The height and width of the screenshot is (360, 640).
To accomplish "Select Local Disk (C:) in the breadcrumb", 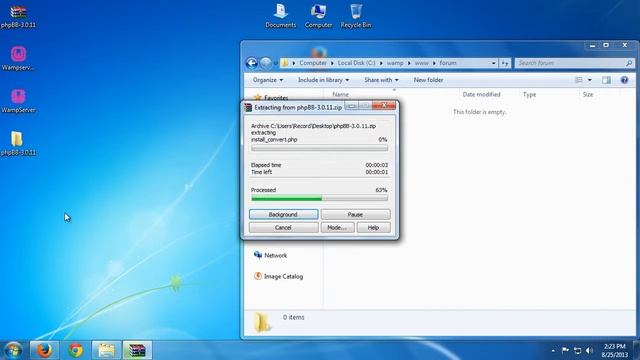I will pos(356,63).
